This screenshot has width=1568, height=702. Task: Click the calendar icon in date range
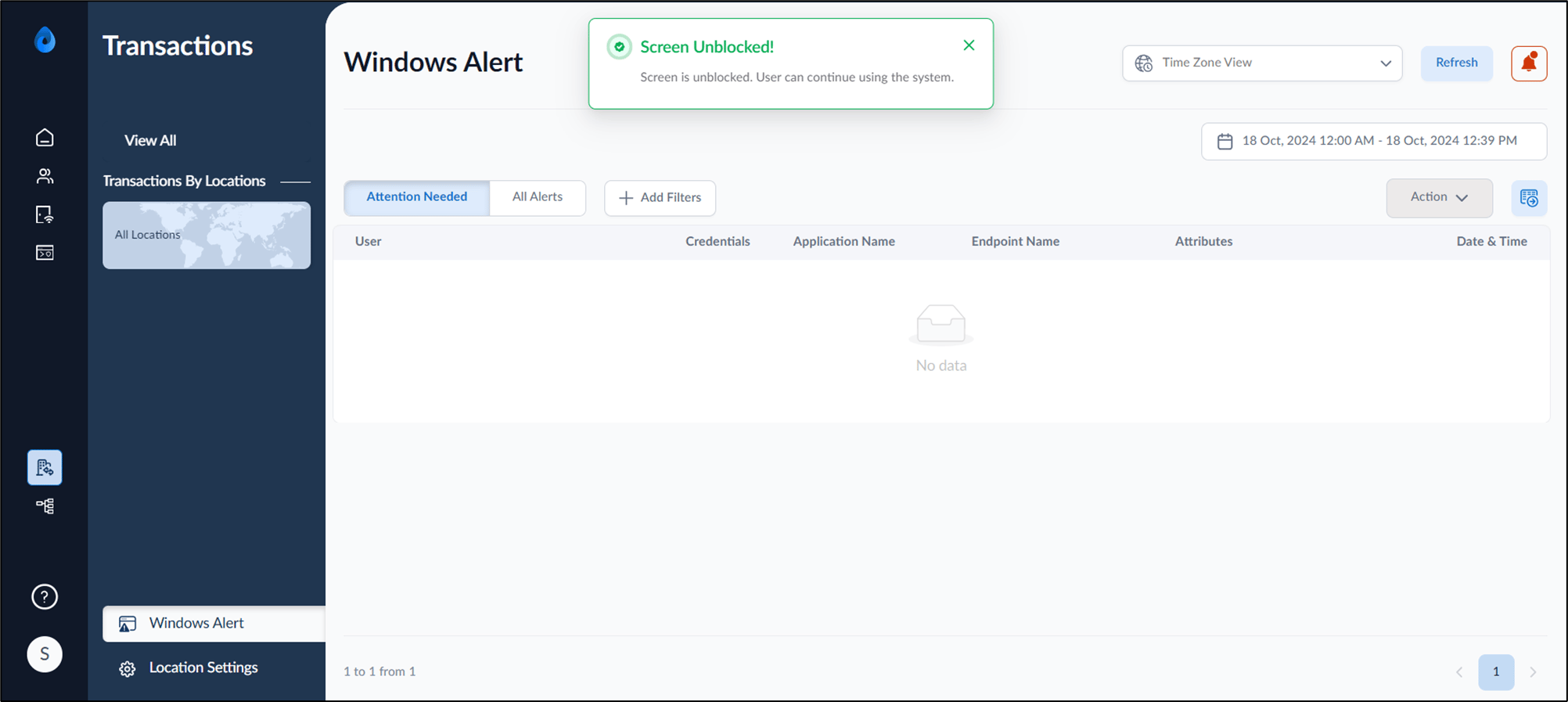click(1225, 142)
